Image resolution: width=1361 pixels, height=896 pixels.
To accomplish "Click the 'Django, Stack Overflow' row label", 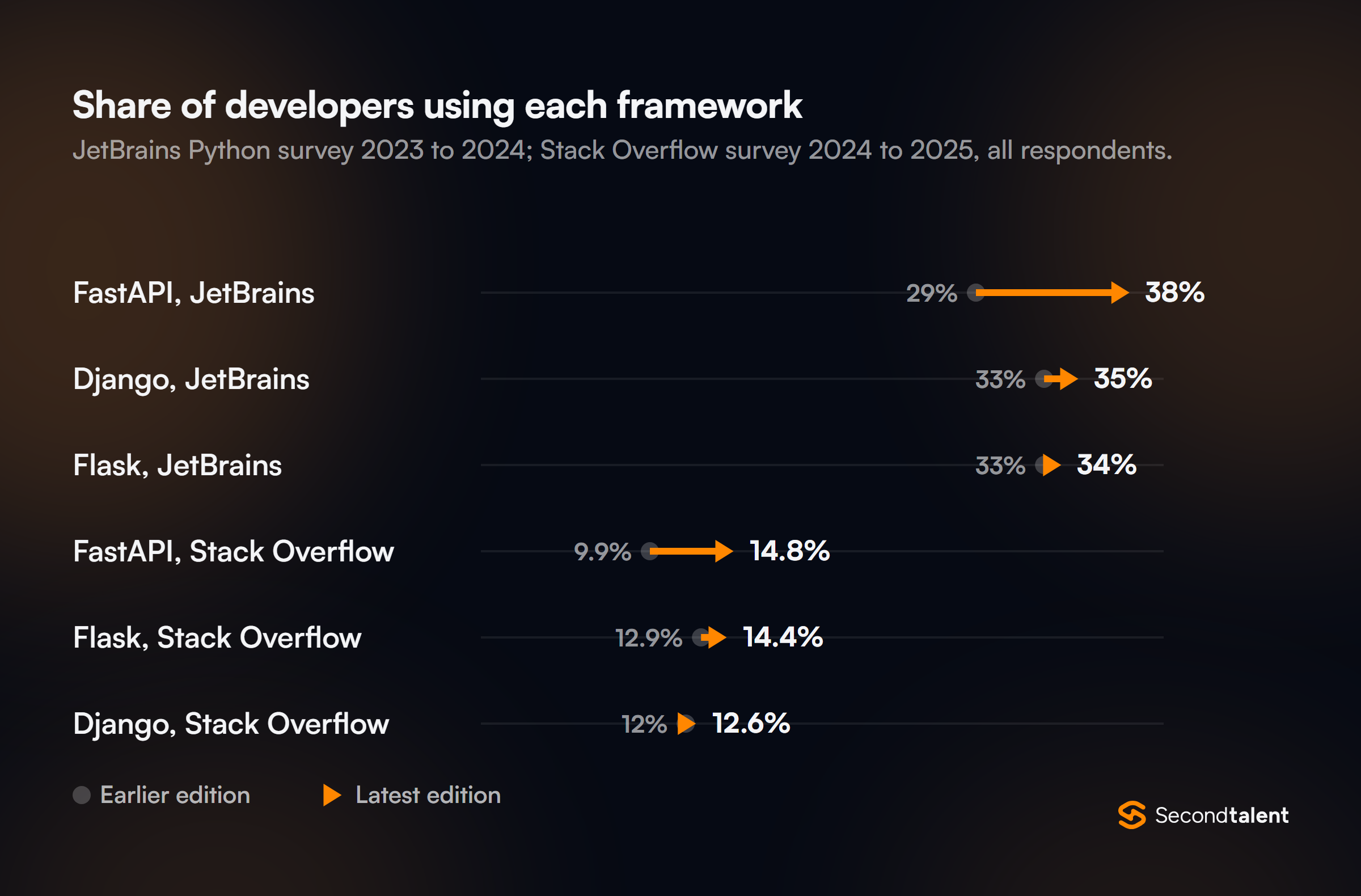I will 231,725.
